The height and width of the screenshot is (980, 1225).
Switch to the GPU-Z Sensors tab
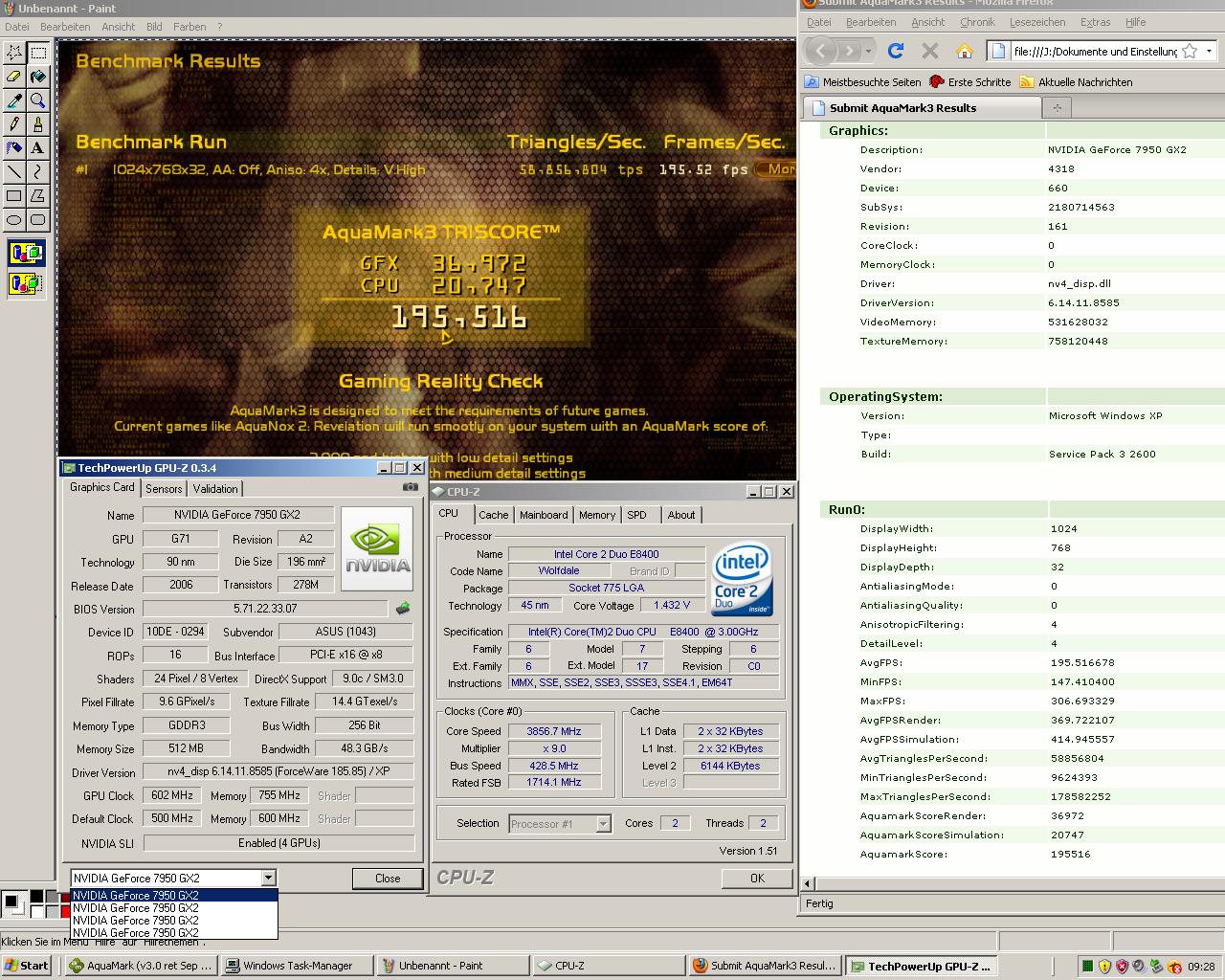click(164, 489)
